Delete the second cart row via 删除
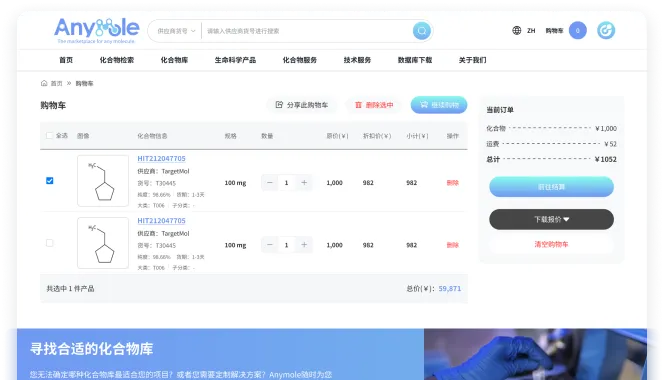This screenshot has height=380, width=664. [x=453, y=245]
